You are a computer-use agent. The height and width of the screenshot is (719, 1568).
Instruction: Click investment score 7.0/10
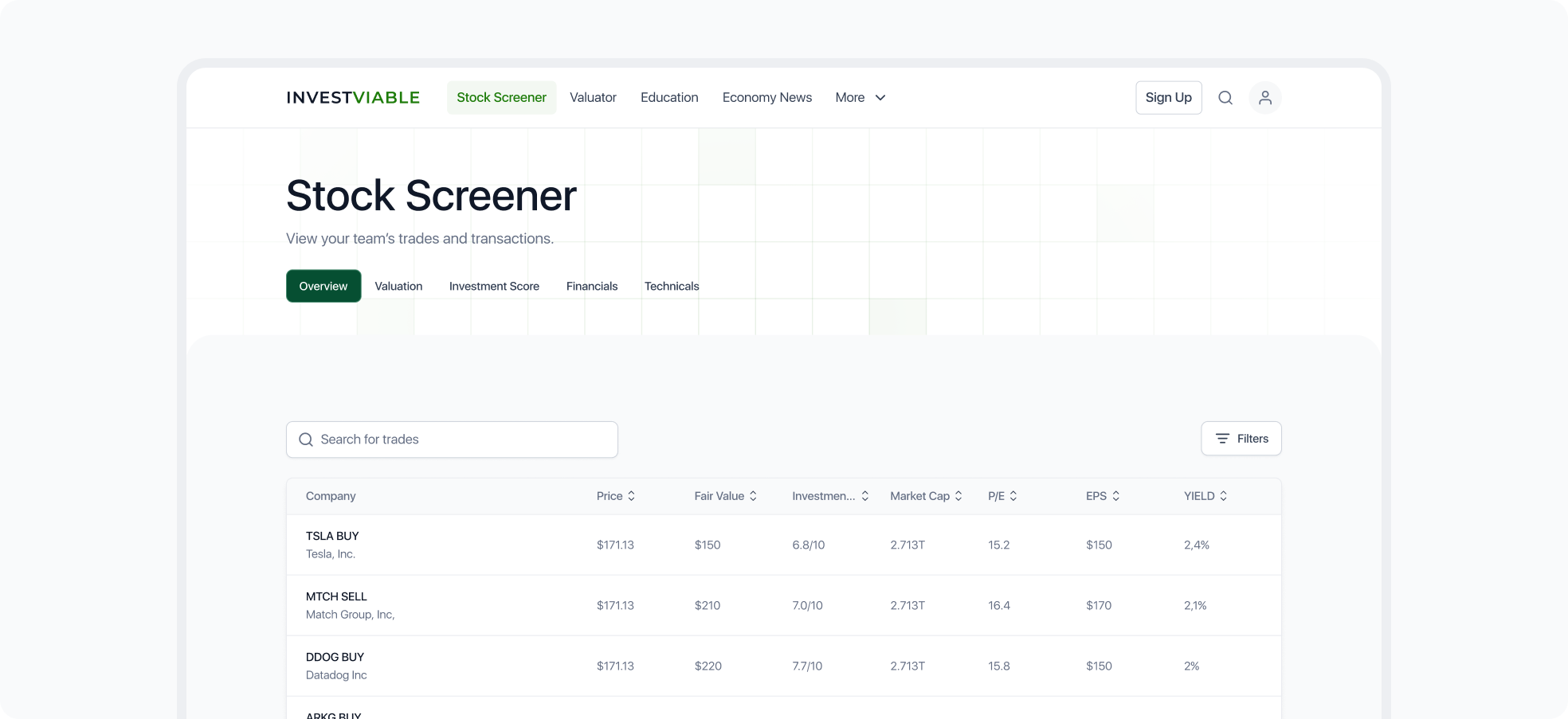click(x=808, y=606)
